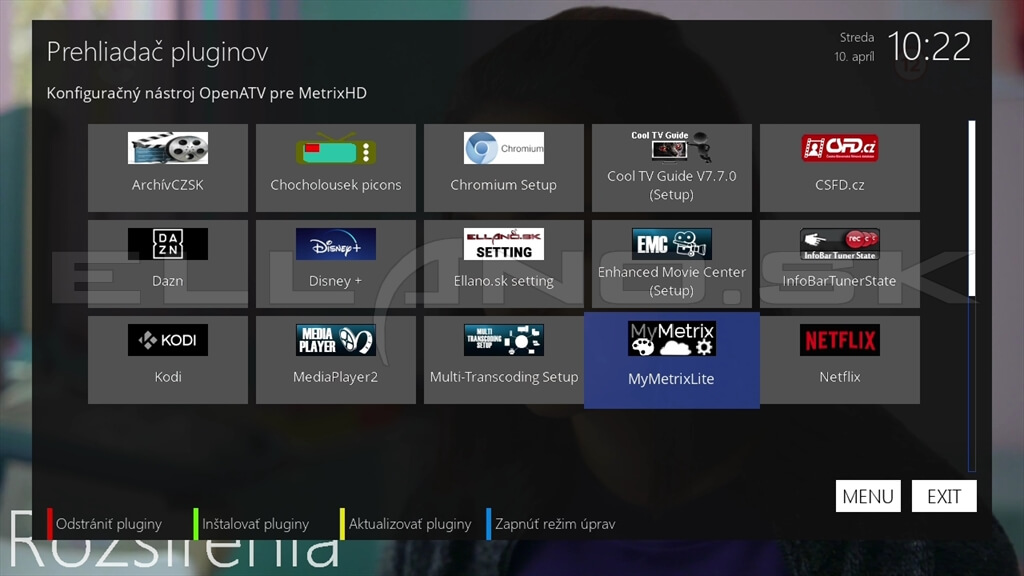Screen dimensions: 1024x576
Task: Click the 'Dazn' label
Action: click(168, 281)
